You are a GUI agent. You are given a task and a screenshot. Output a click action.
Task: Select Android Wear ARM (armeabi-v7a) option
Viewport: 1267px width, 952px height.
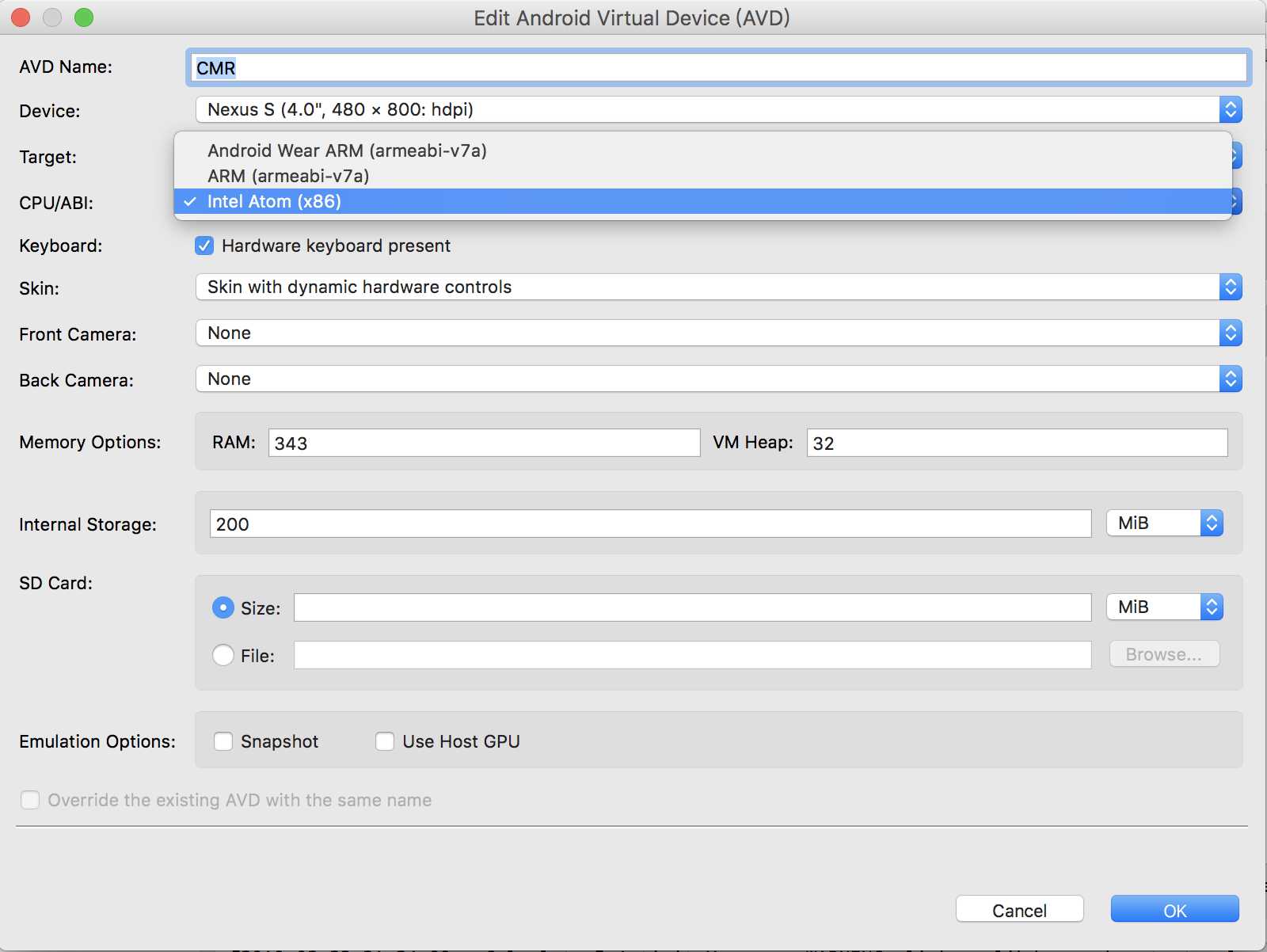point(702,150)
